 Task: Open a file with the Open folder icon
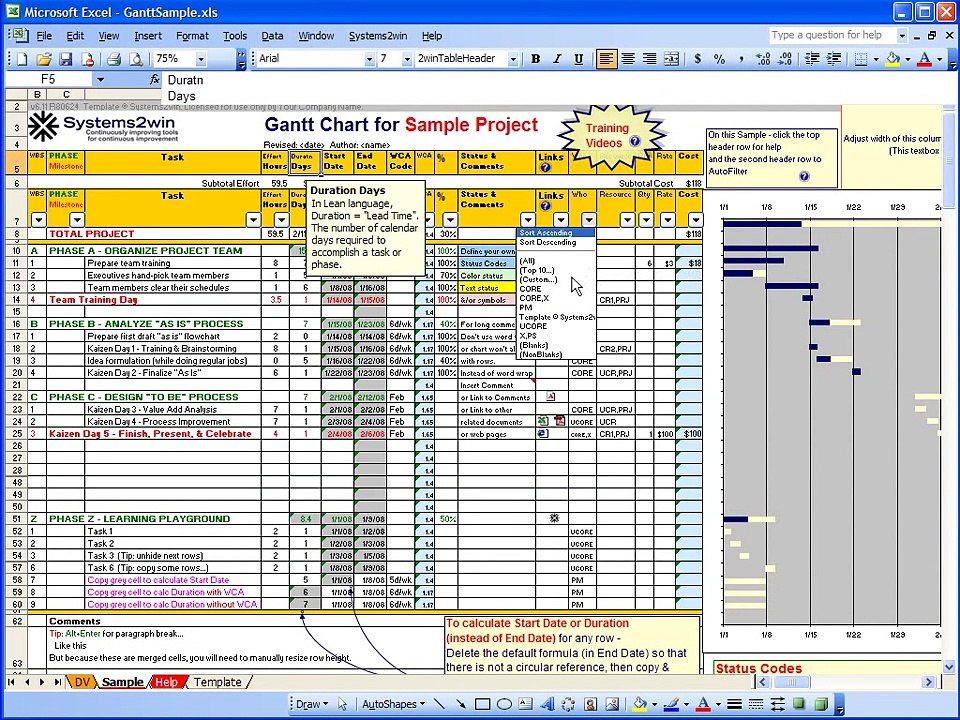pyautogui.click(x=43, y=59)
